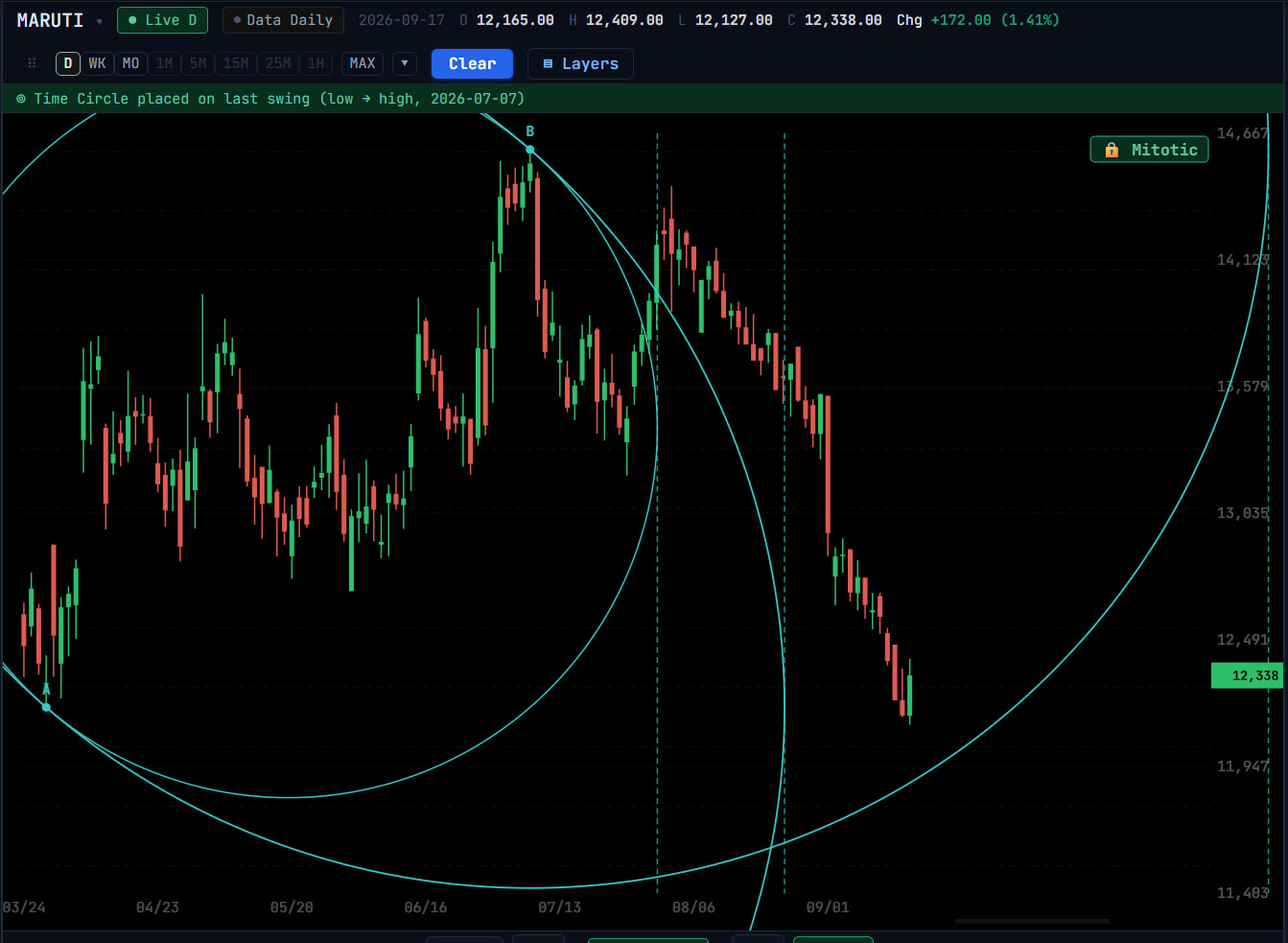Toggle Data Daily mode
1288x943 pixels.
click(x=283, y=20)
